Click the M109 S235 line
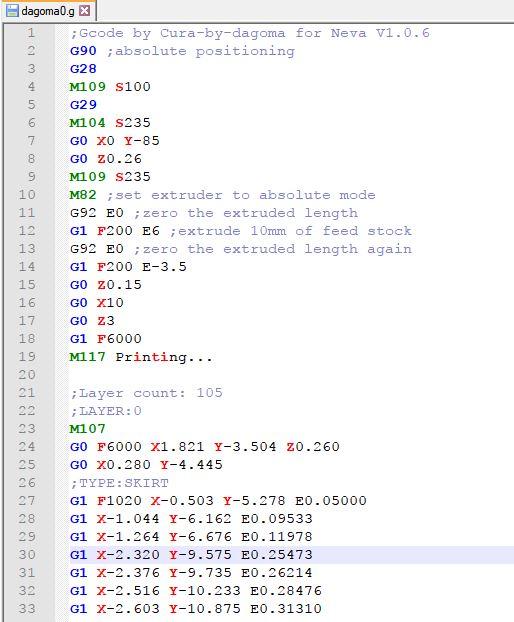This screenshot has width=514, height=622. 110,177
